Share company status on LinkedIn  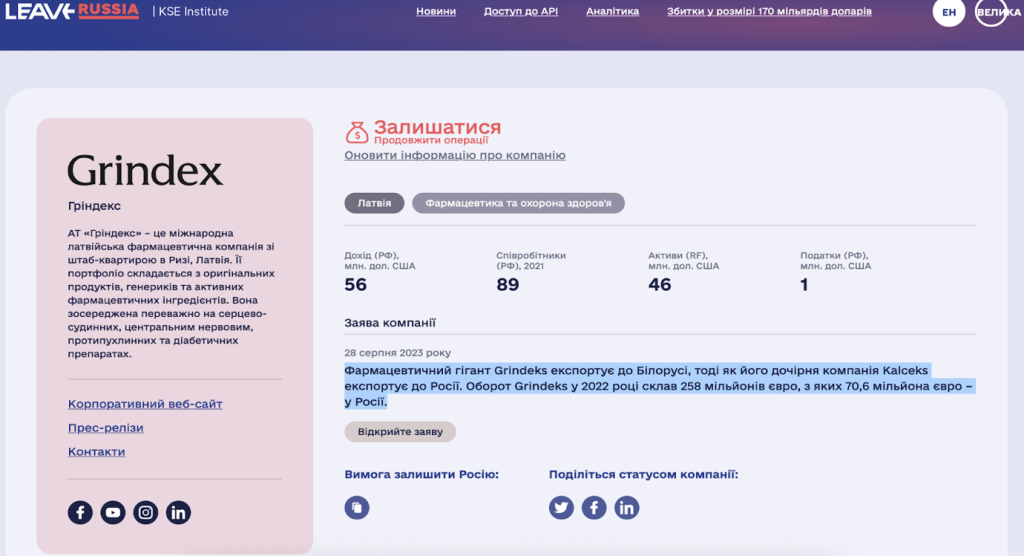pos(626,508)
